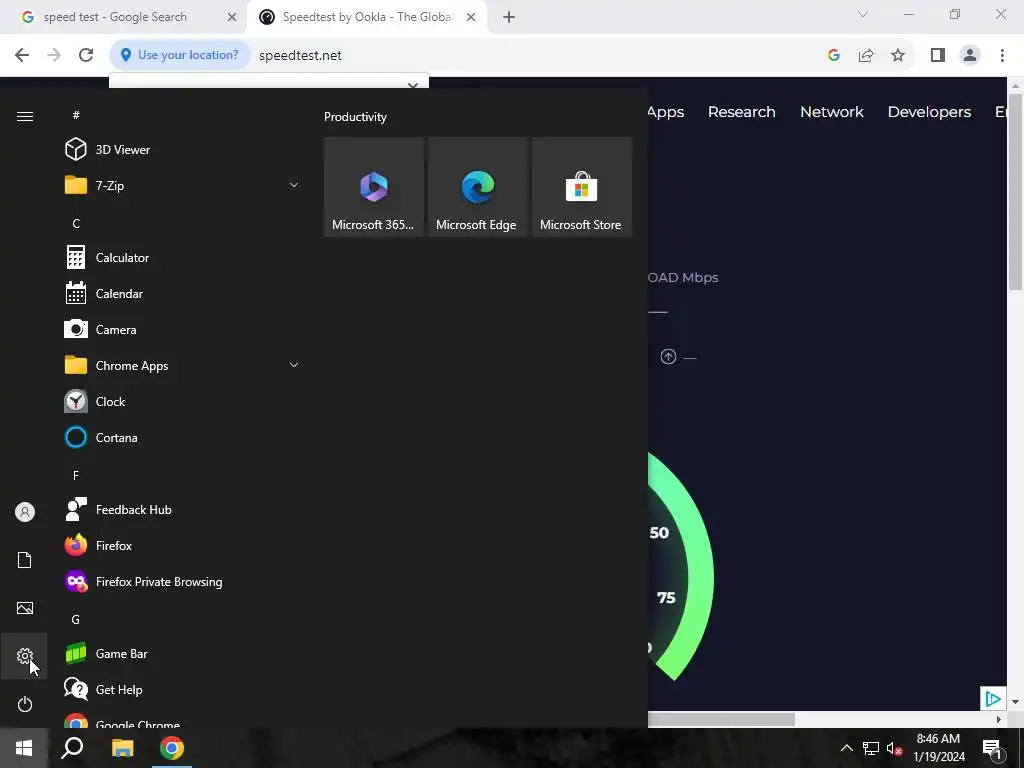The image size is (1024, 768).
Task: Open Chrome profile avatar
Action: click(x=970, y=56)
